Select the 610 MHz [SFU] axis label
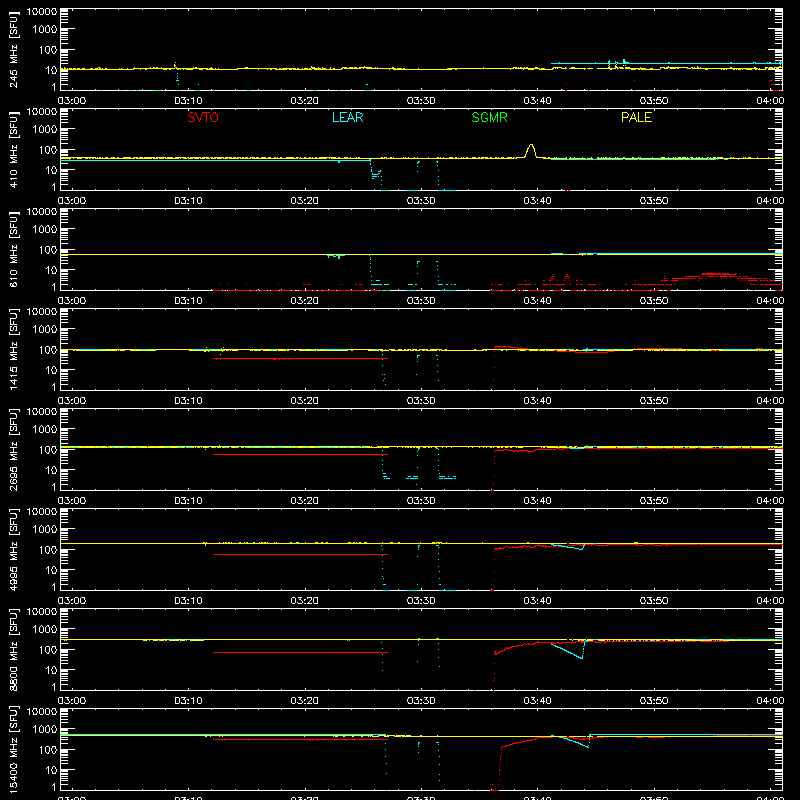 (13, 250)
